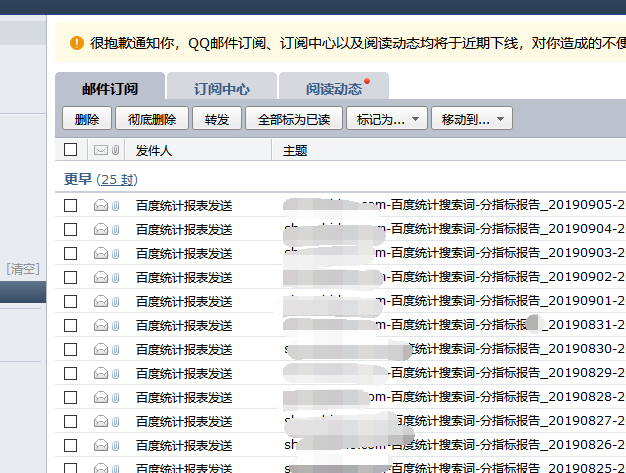Open the mail with subject ending 20190828
The width and height of the screenshot is (626, 473).
coord(454,397)
